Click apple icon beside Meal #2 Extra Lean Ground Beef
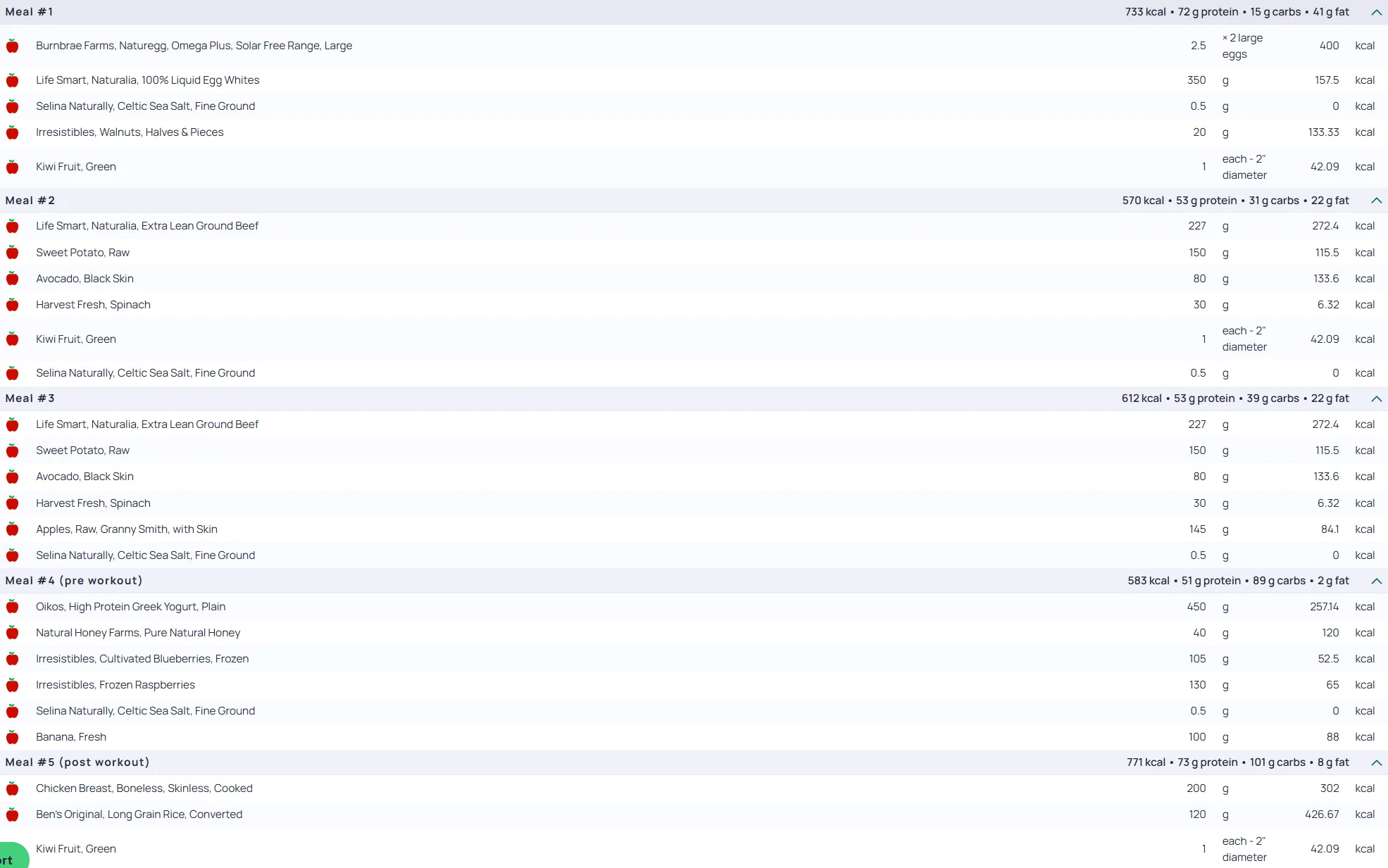 pos(13,226)
